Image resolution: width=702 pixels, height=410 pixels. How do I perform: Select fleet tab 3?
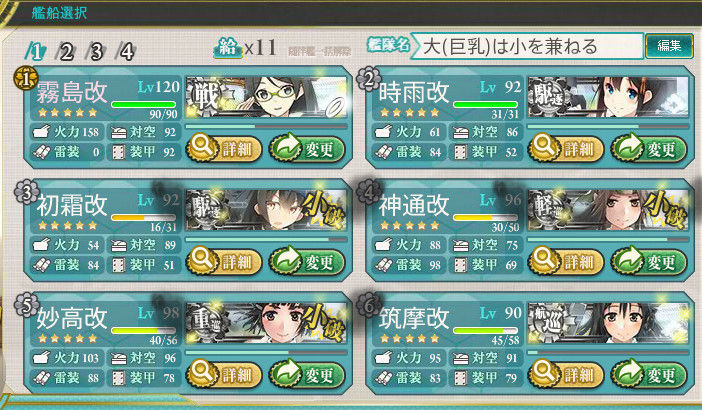pyautogui.click(x=95, y=52)
